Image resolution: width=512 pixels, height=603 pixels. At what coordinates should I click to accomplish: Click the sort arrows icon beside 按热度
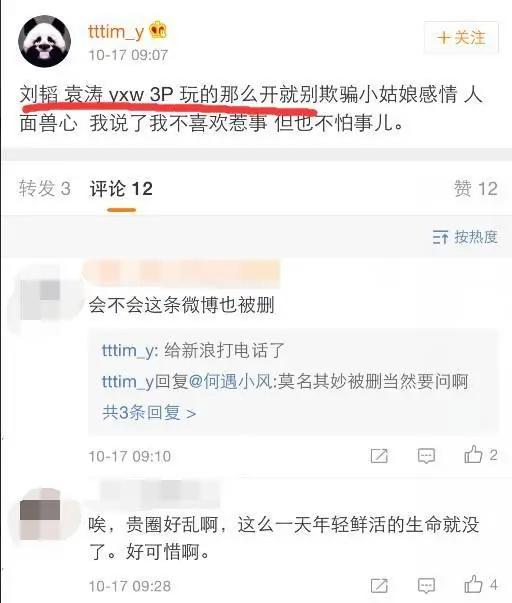pyautogui.click(x=440, y=237)
